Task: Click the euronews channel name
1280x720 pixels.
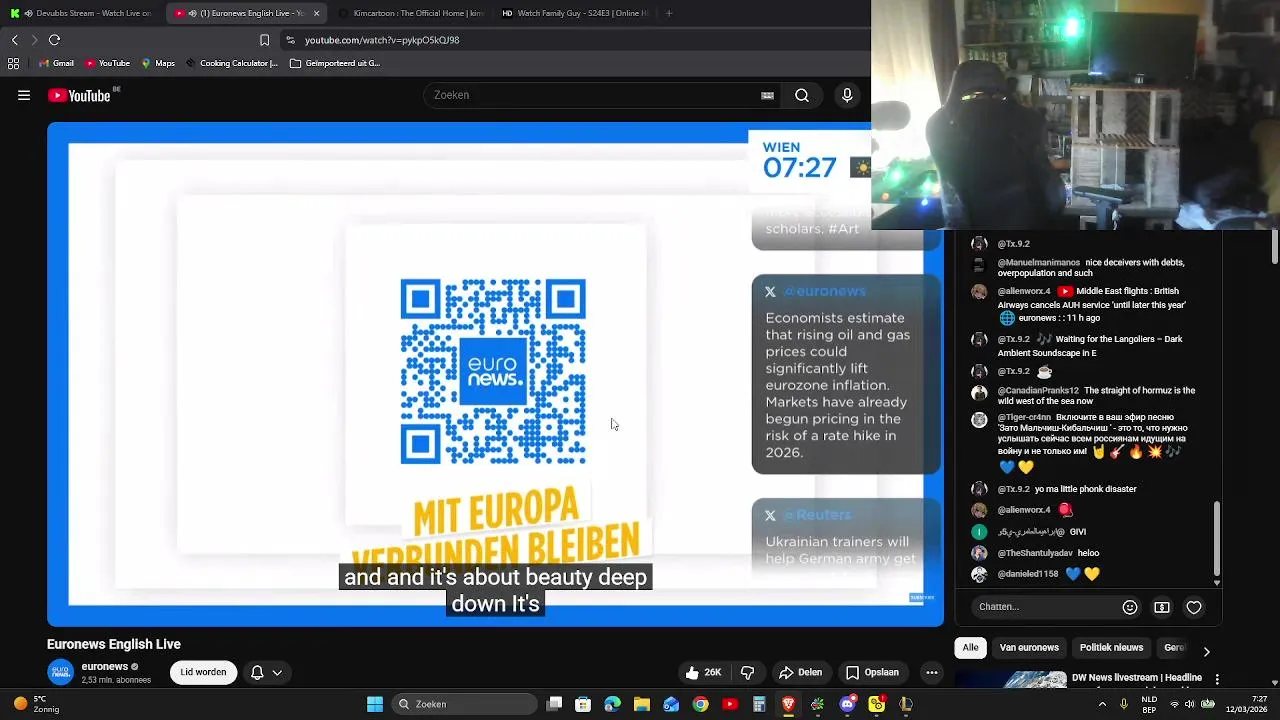Action: 104,667
